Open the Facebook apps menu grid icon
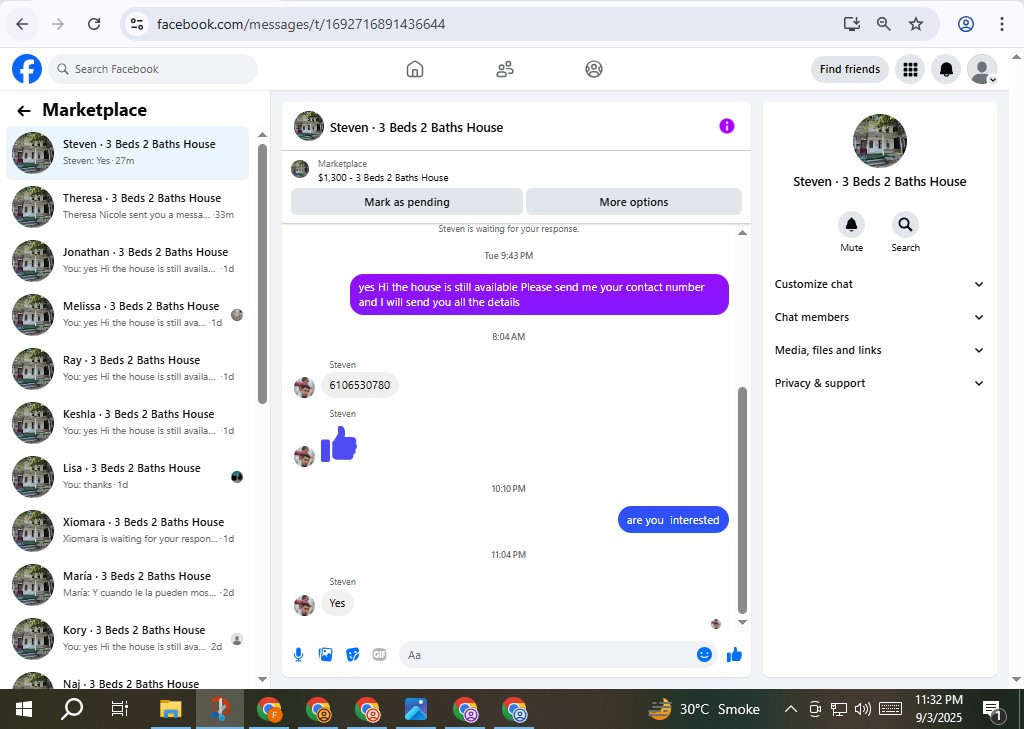 [x=910, y=69]
